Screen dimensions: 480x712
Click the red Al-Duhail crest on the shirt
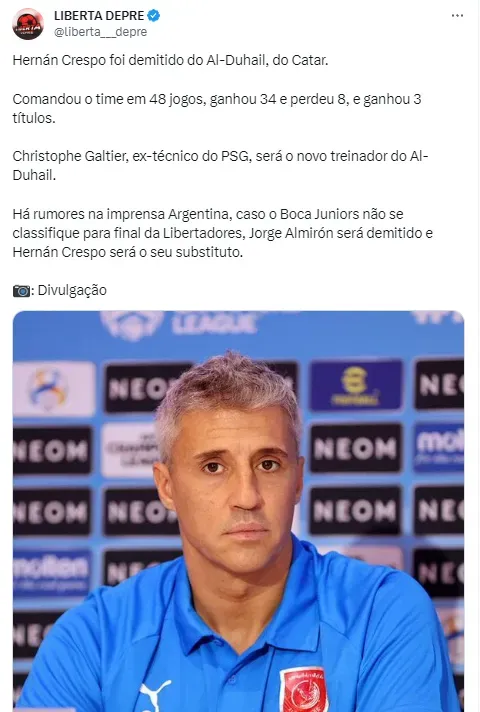tap(304, 690)
